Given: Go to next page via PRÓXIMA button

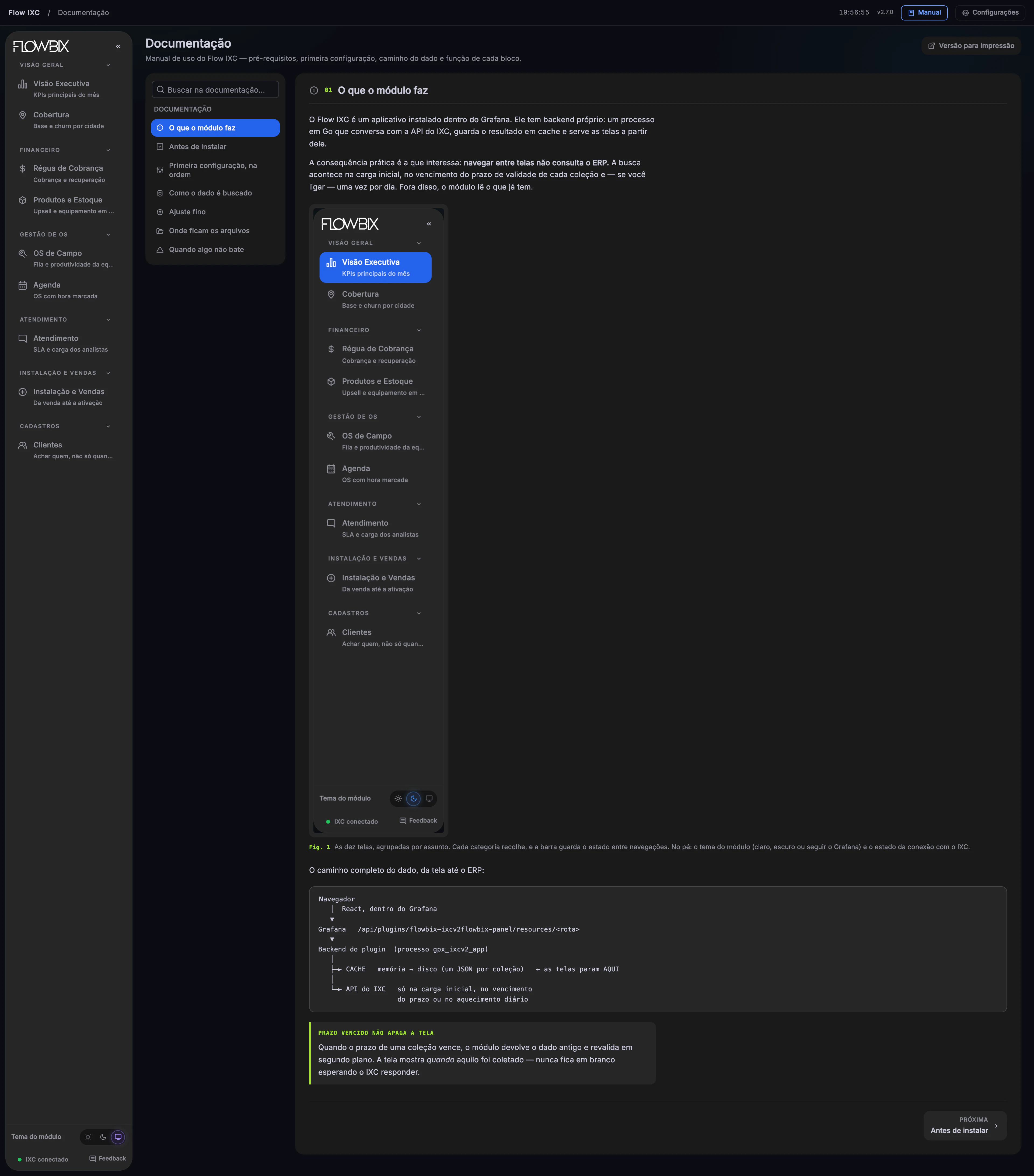Looking at the screenshot, I should pyautogui.click(x=965, y=1125).
